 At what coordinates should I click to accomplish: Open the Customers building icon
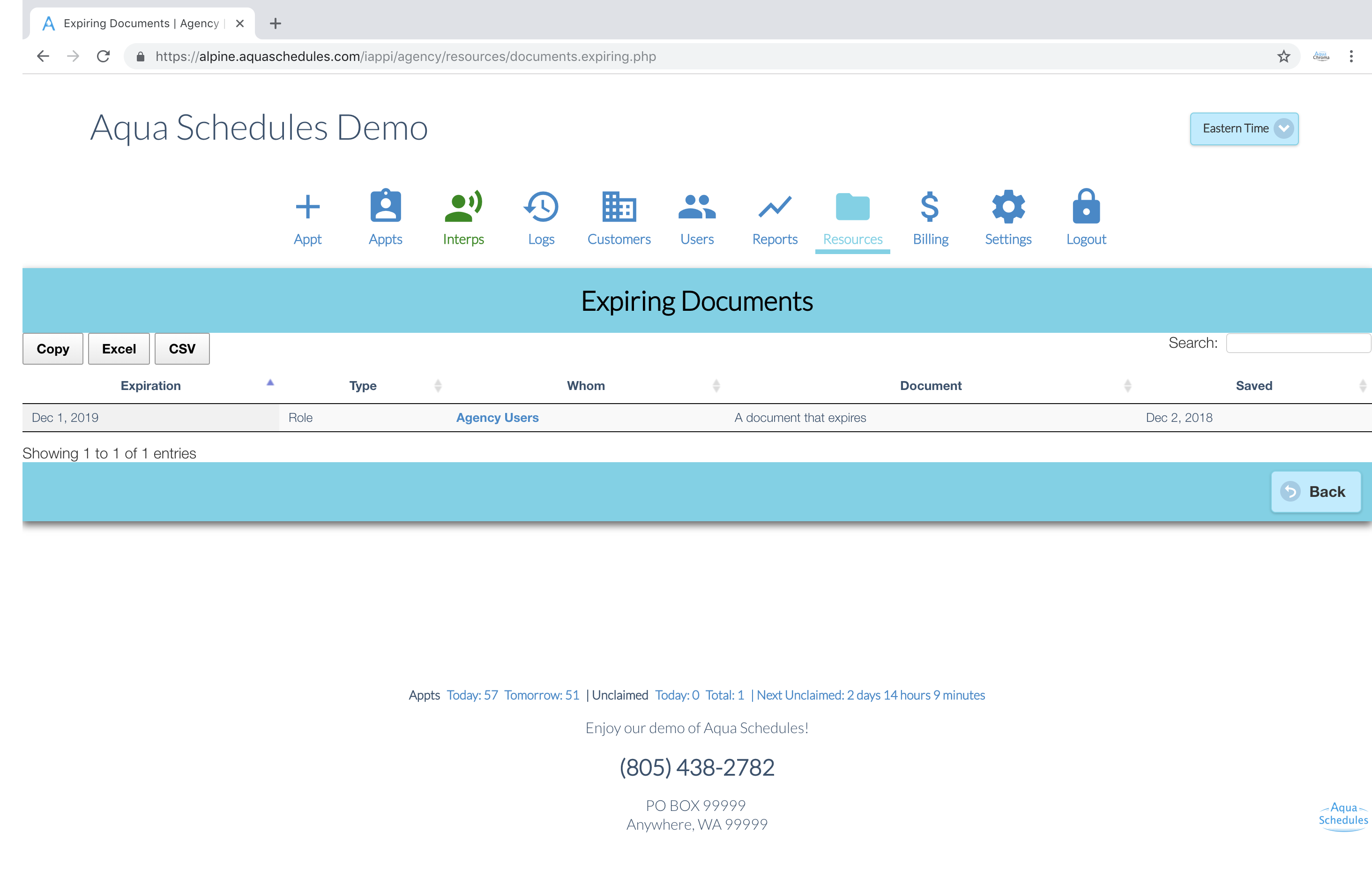pyautogui.click(x=619, y=206)
